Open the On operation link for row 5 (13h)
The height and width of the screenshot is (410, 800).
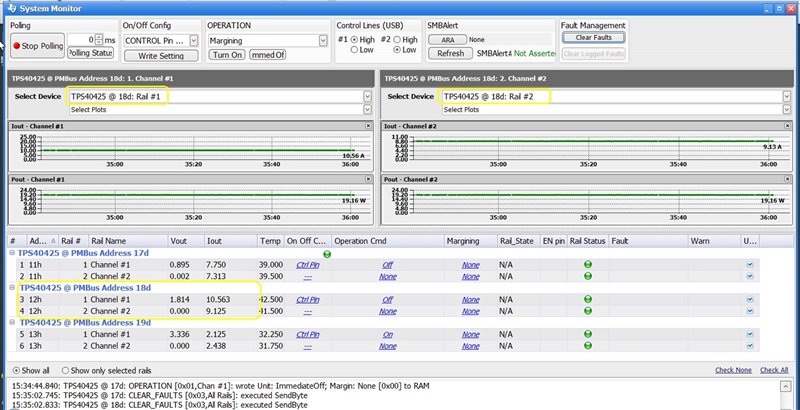click(x=388, y=334)
